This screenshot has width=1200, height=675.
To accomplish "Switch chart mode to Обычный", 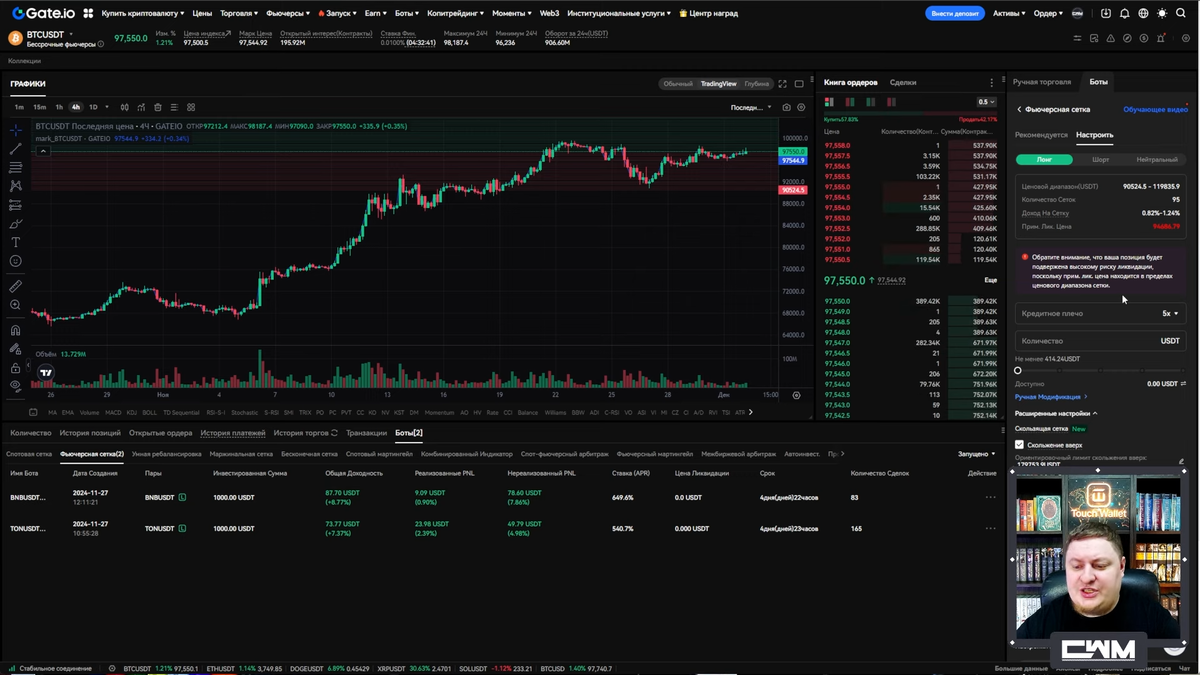I will [x=678, y=84].
